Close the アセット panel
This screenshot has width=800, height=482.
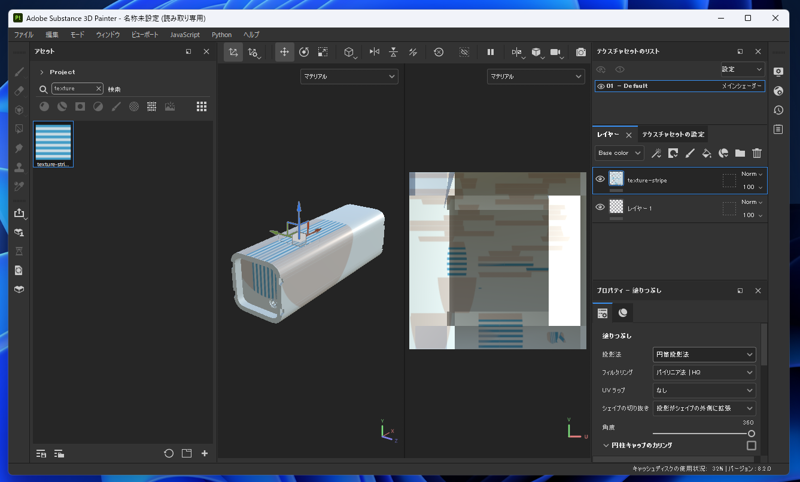[206, 52]
